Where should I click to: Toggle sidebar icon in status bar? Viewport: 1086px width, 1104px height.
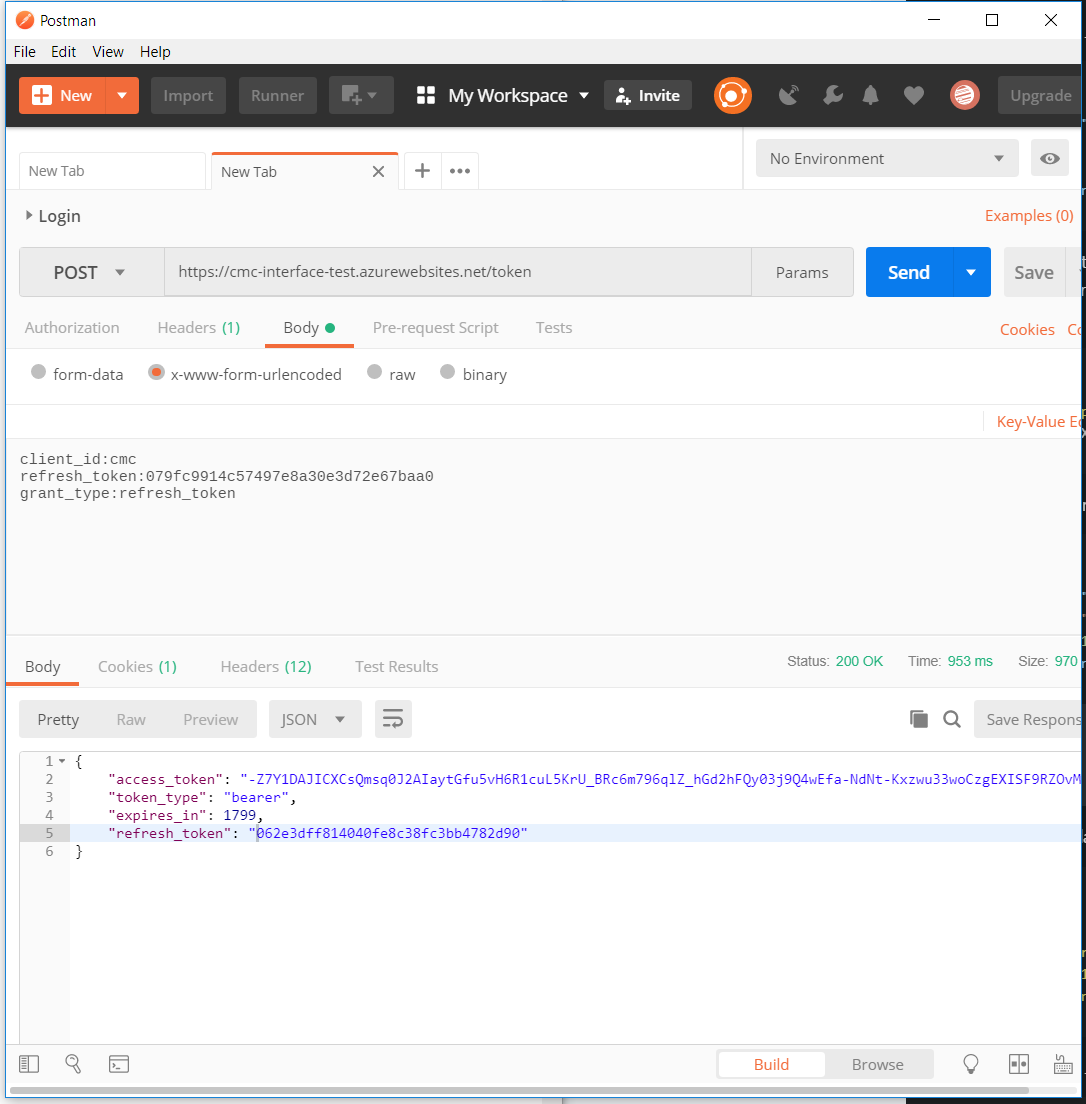point(29,1064)
